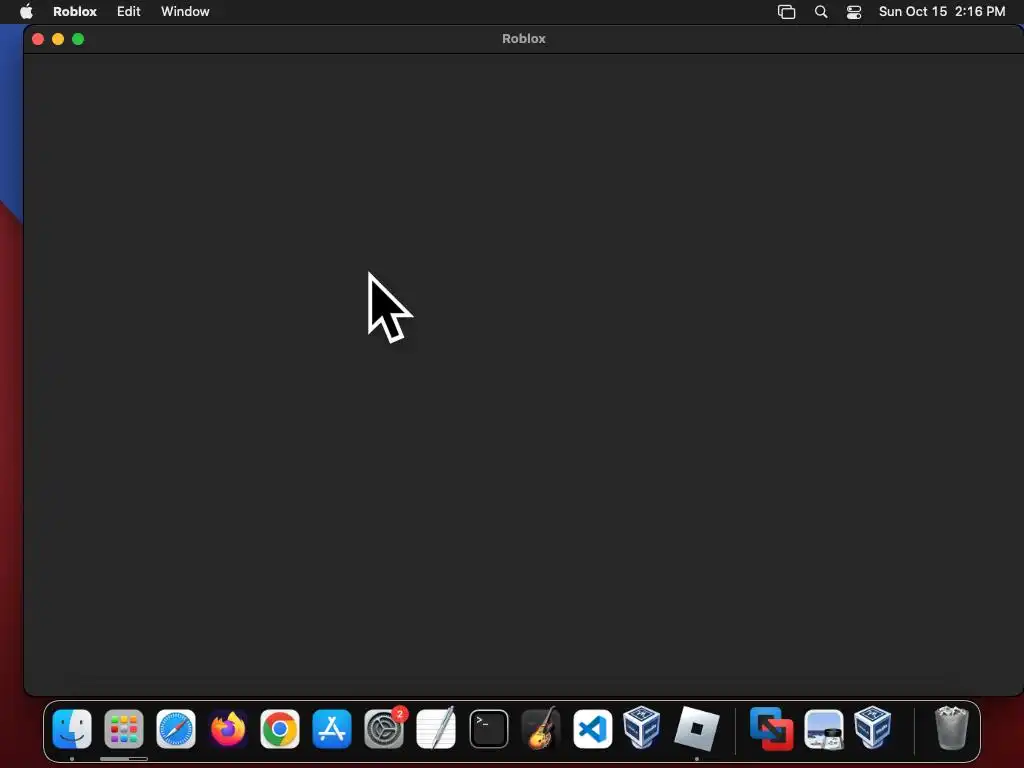Open the App Store from the Dock
1024x768 pixels.
click(332, 729)
